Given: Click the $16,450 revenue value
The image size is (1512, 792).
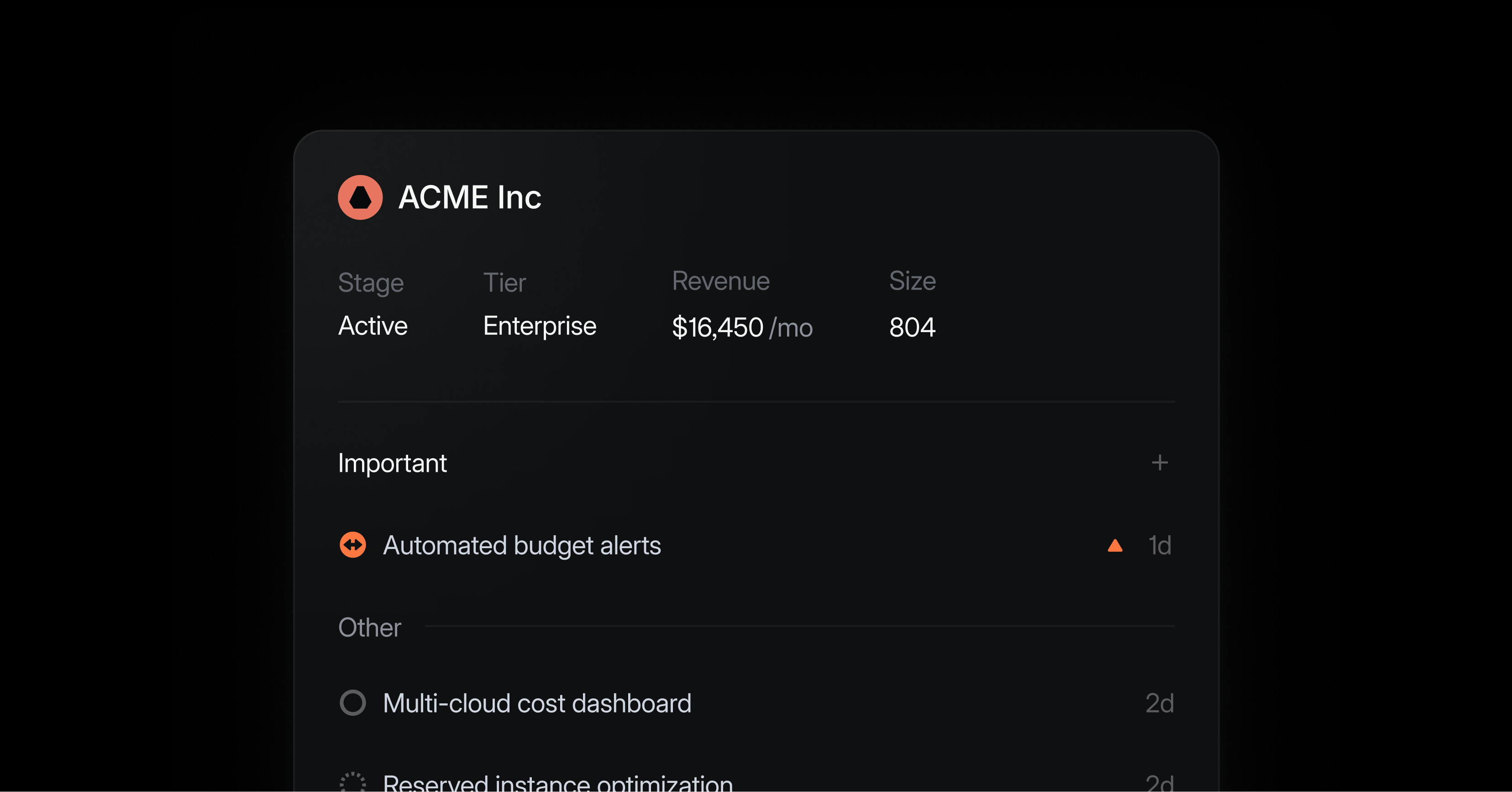Looking at the screenshot, I should click(x=717, y=327).
